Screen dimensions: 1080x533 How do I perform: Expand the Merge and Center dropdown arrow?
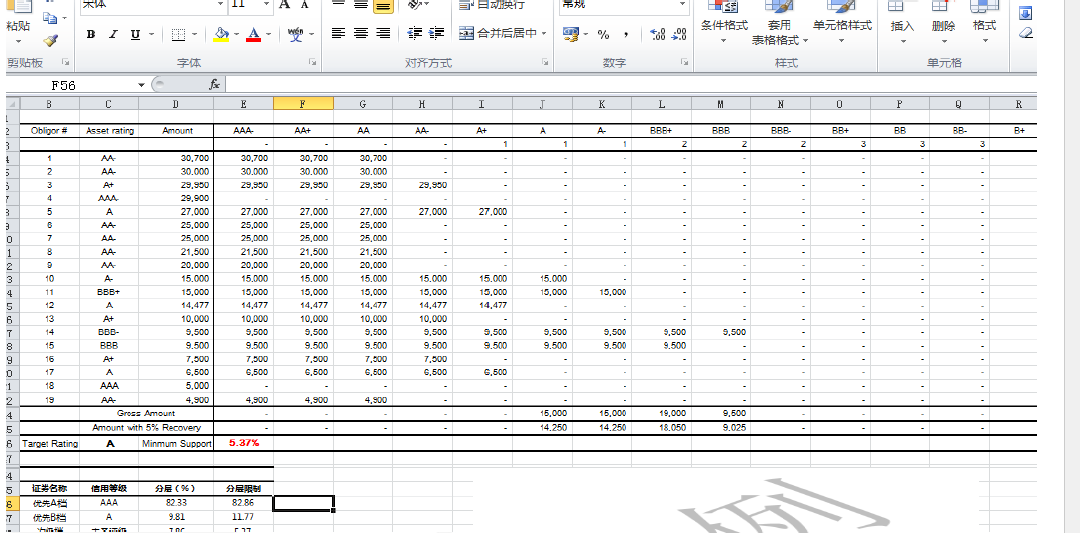coord(544,33)
